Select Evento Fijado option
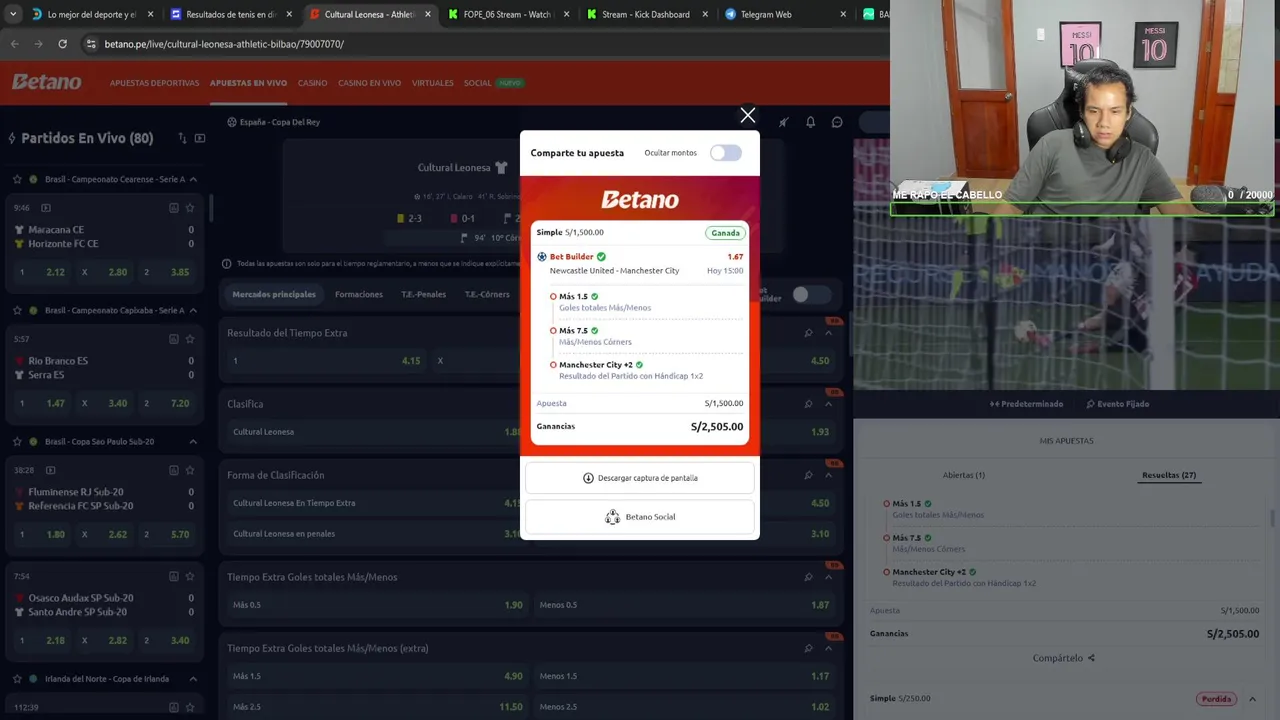The image size is (1280, 720). 1117,404
